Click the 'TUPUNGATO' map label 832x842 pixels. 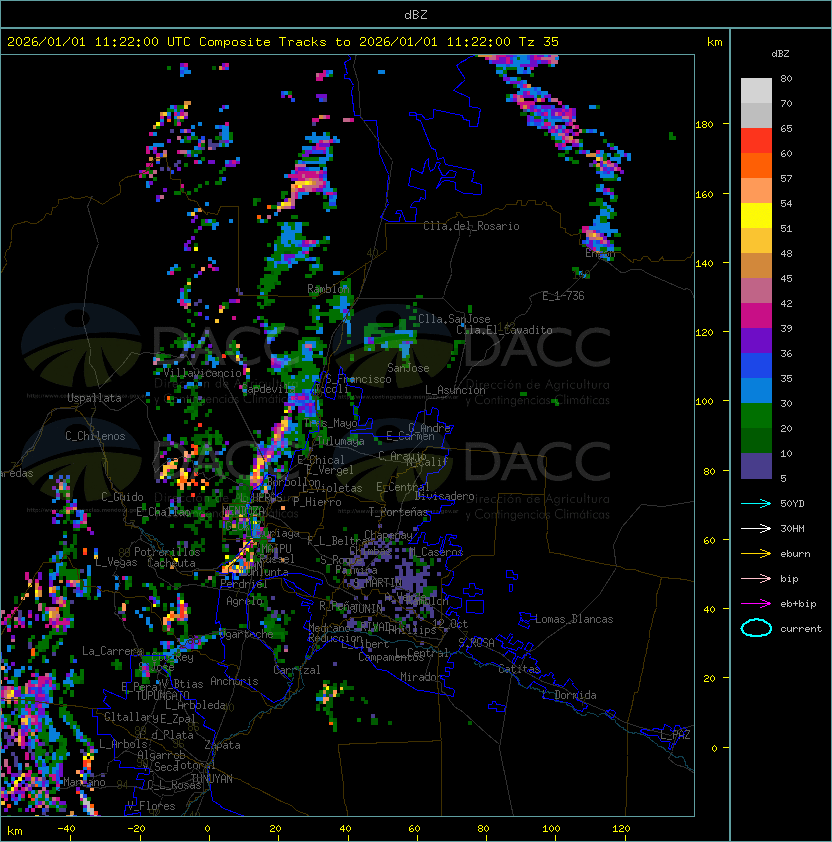[x=163, y=695]
